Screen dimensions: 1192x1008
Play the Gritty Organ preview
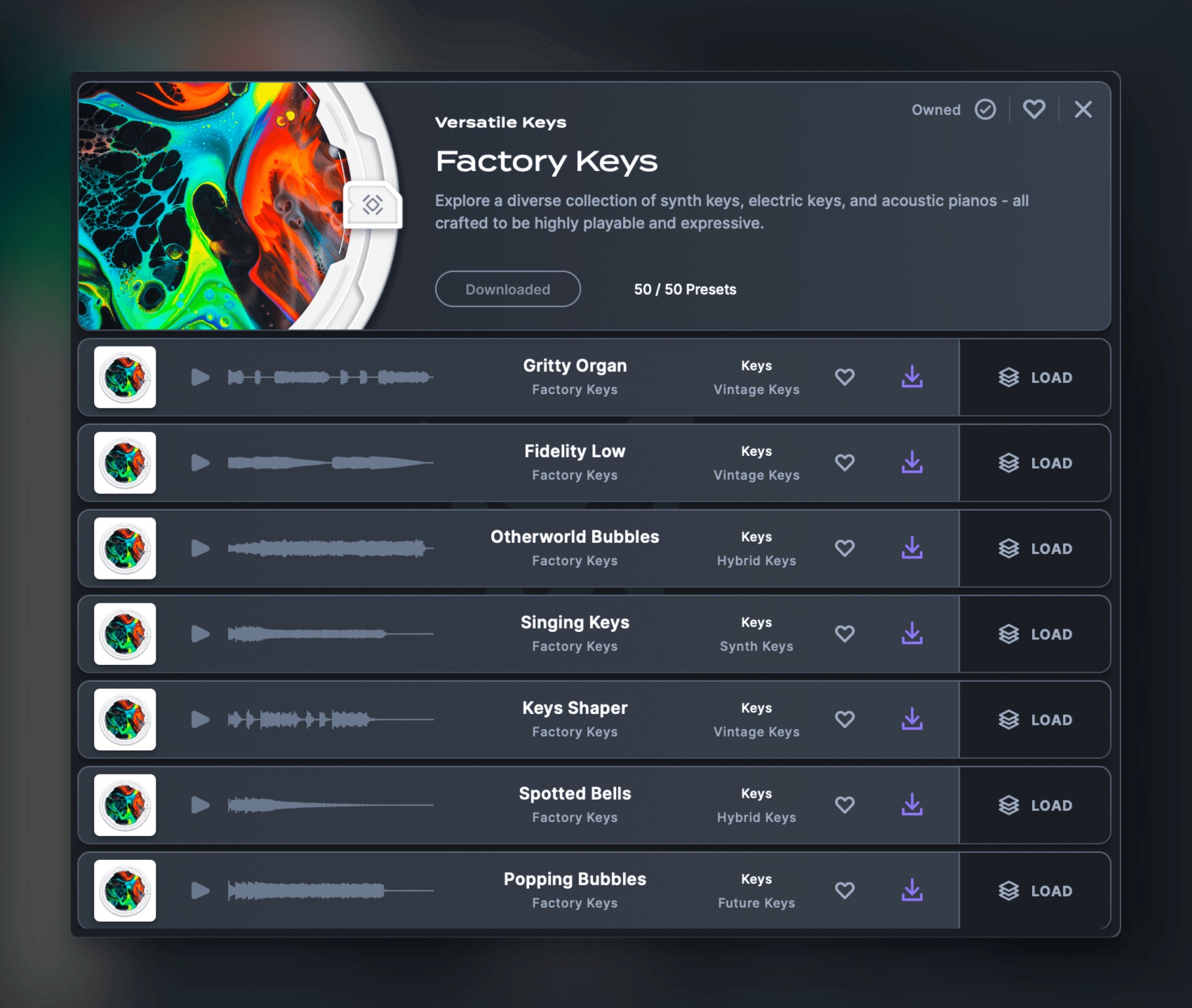(x=201, y=377)
